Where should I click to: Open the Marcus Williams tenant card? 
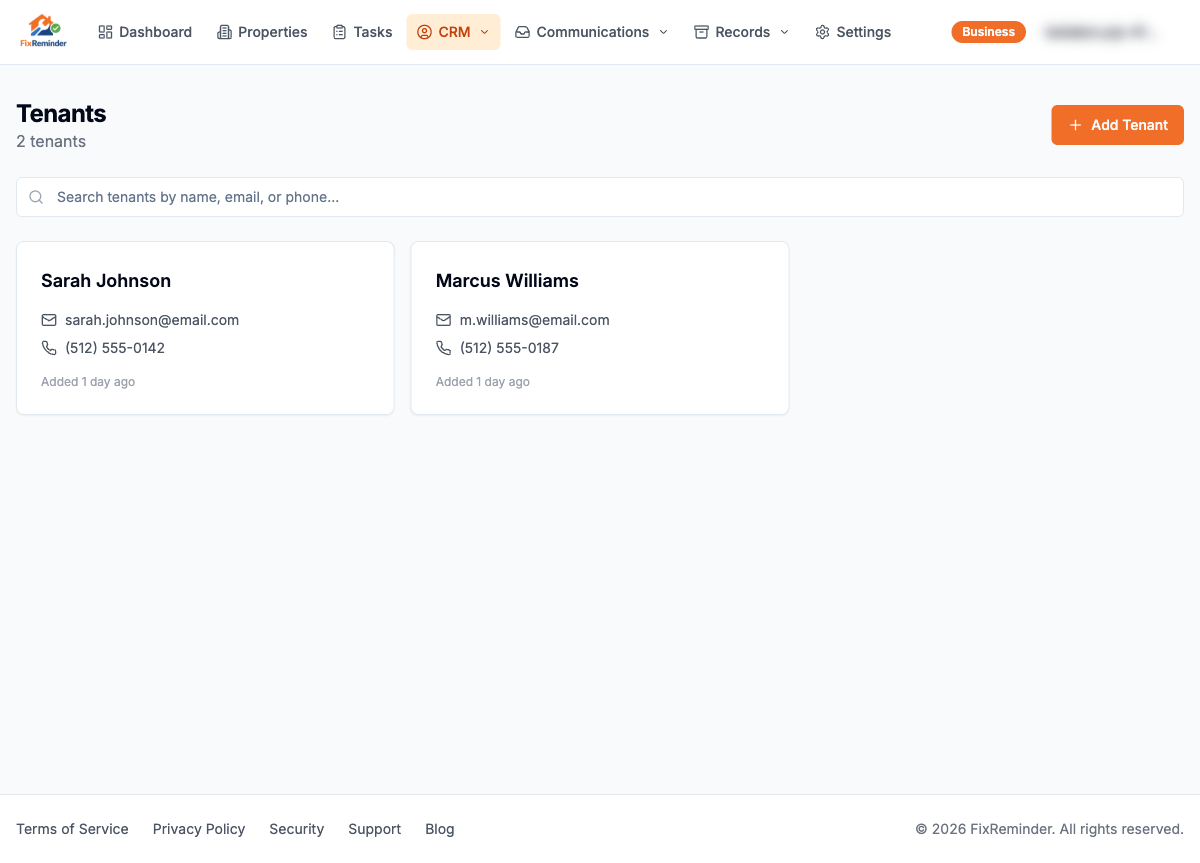600,328
